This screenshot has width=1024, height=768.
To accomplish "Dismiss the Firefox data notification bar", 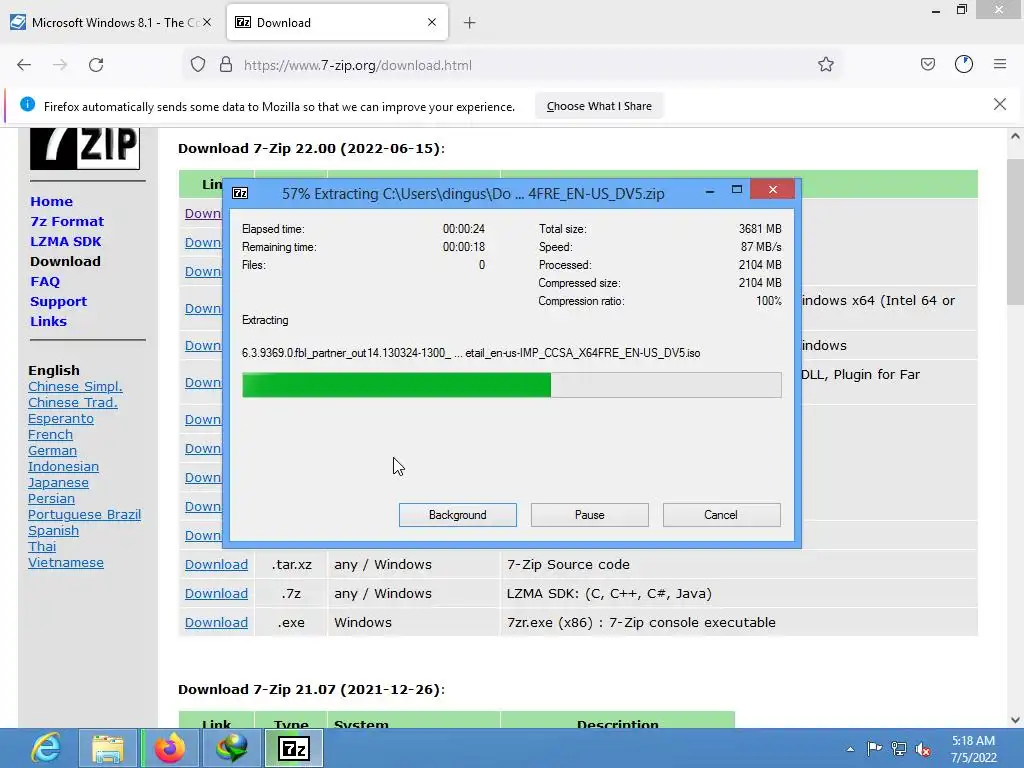I will (999, 104).
